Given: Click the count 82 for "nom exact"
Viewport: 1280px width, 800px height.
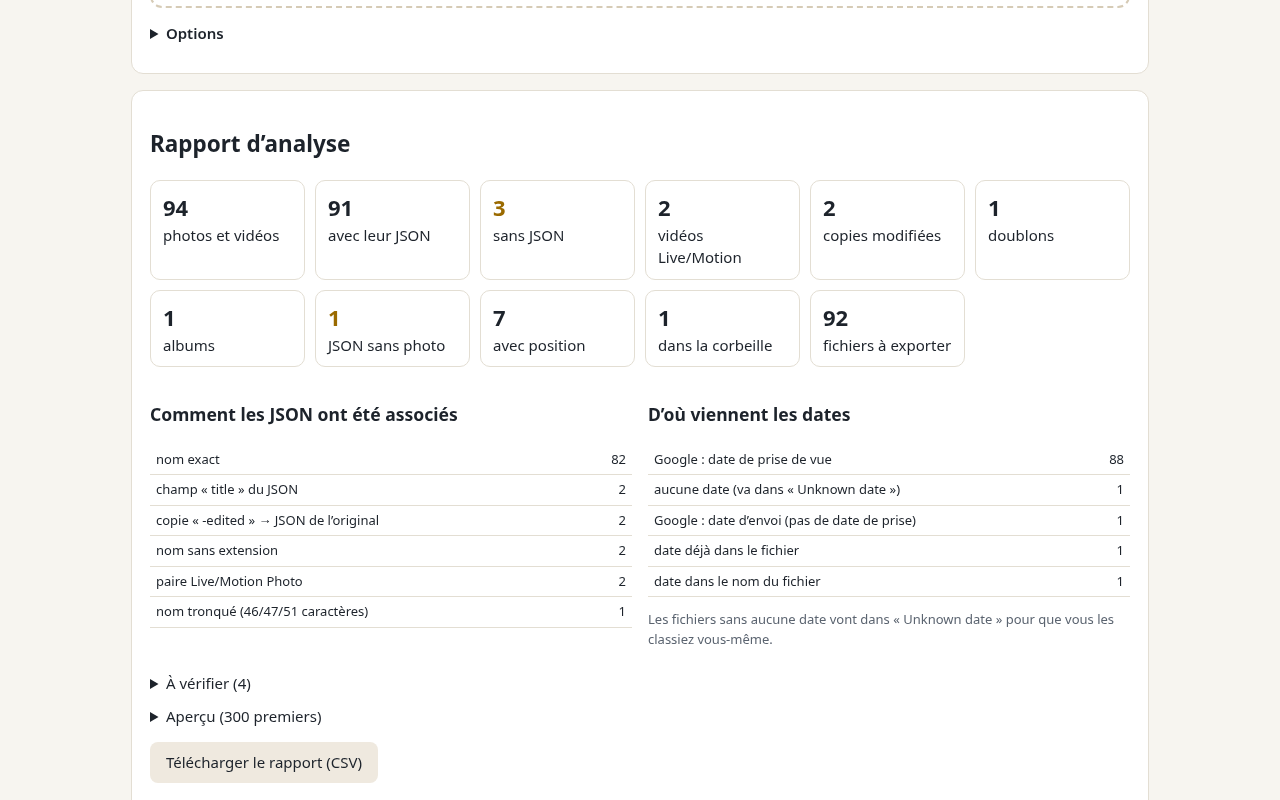Looking at the screenshot, I should click(x=619, y=460).
